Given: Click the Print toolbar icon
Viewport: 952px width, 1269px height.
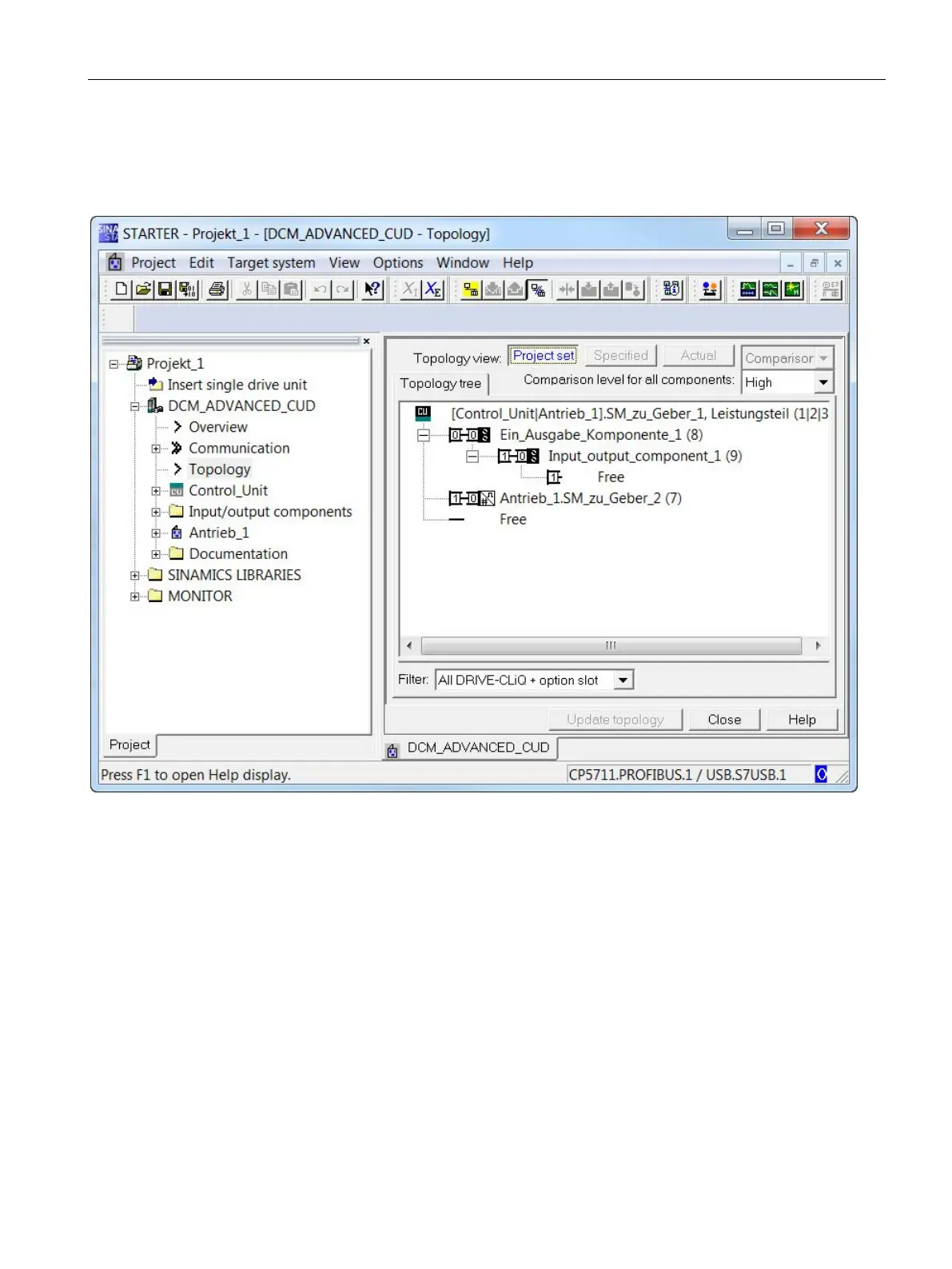Looking at the screenshot, I should click(217, 289).
